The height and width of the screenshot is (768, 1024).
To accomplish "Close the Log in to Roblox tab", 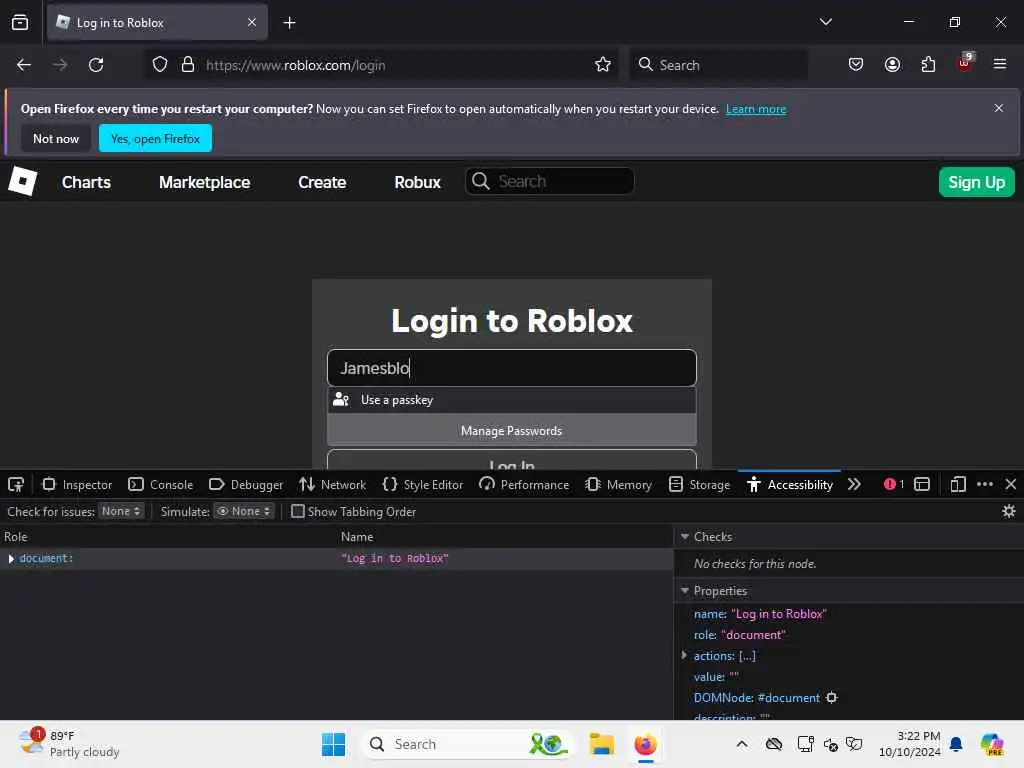I will pyautogui.click(x=252, y=23).
